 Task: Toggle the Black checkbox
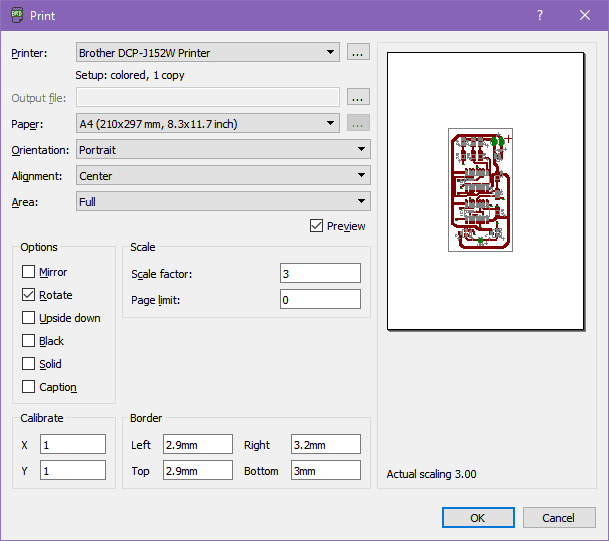(28, 341)
